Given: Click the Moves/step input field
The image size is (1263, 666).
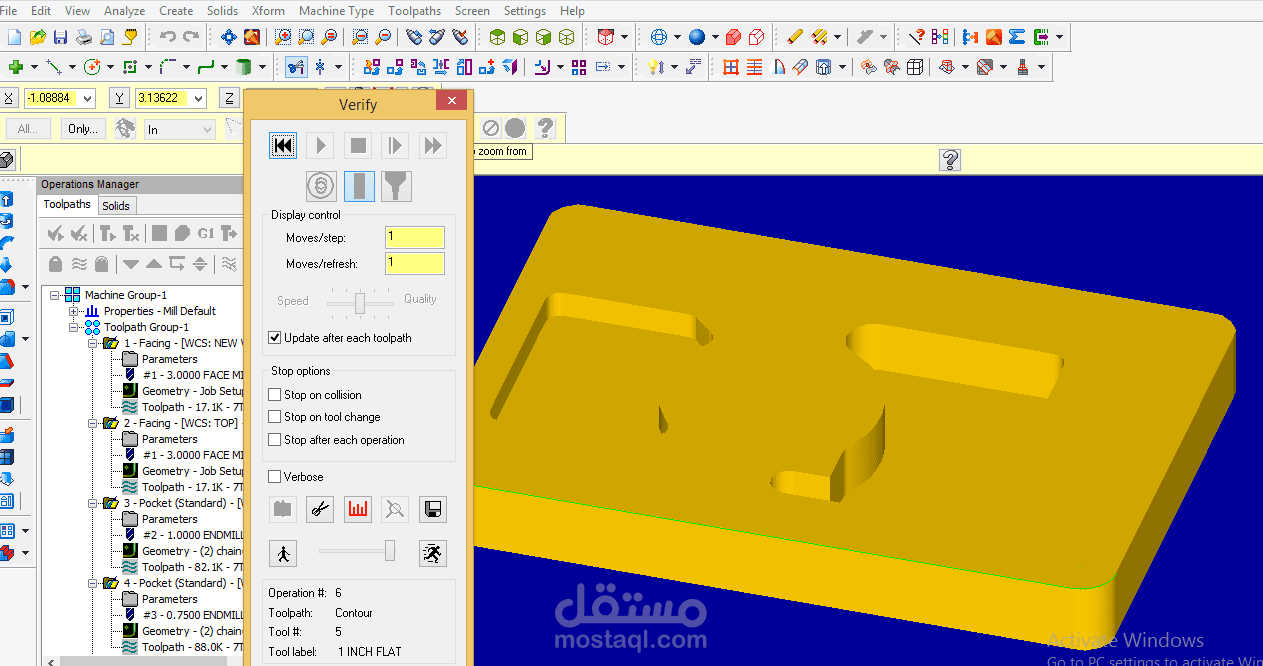Looking at the screenshot, I should point(415,238).
